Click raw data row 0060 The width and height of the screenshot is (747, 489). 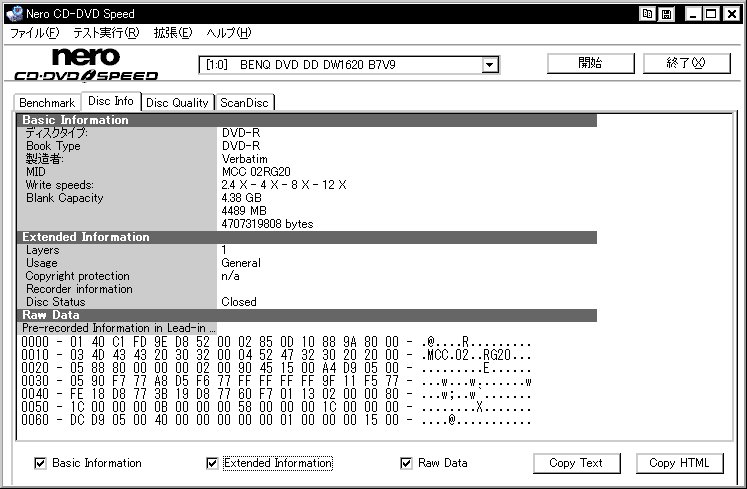click(x=276, y=420)
